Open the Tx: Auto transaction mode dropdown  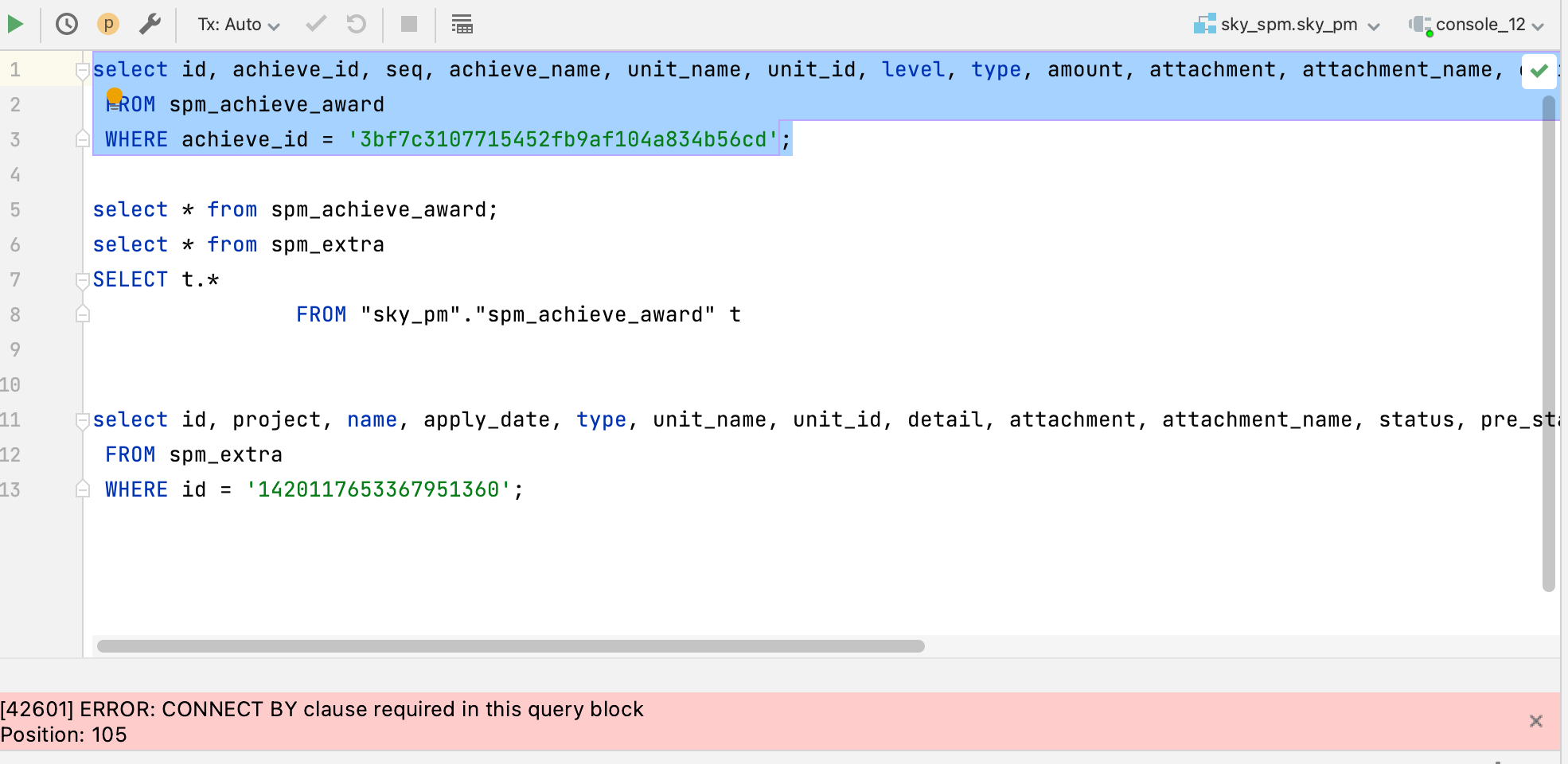point(236,24)
